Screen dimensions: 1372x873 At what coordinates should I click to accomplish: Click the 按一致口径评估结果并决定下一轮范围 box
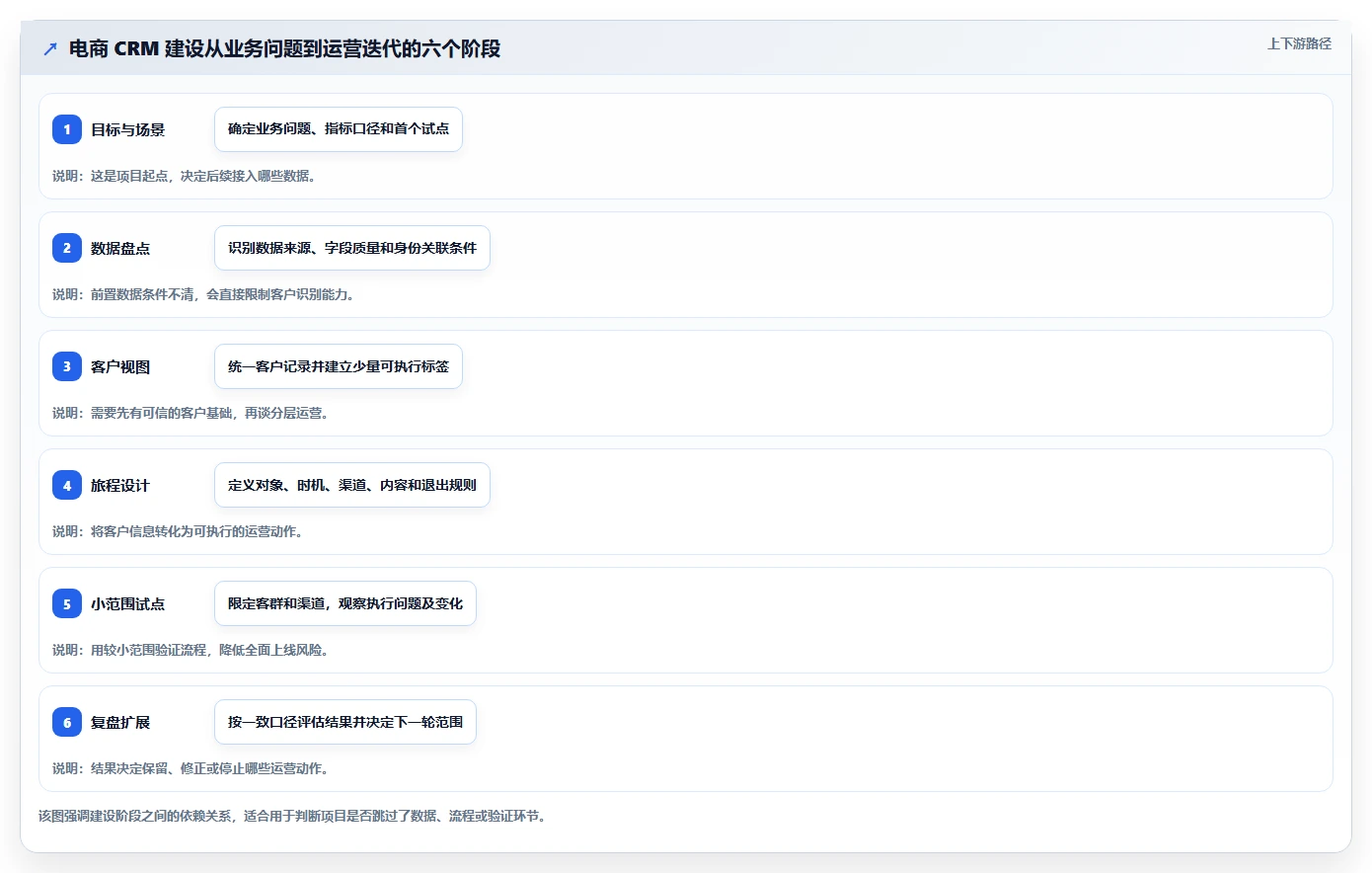(x=345, y=722)
